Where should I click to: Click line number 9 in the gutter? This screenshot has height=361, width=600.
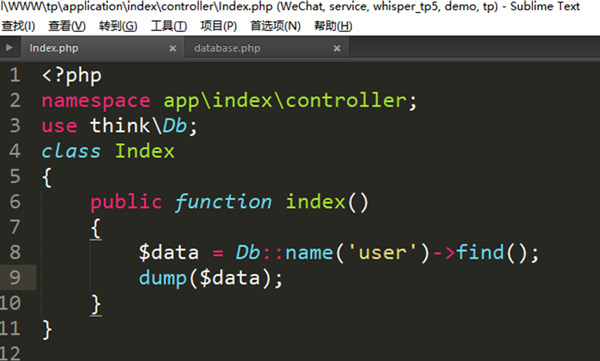[x=15, y=278]
